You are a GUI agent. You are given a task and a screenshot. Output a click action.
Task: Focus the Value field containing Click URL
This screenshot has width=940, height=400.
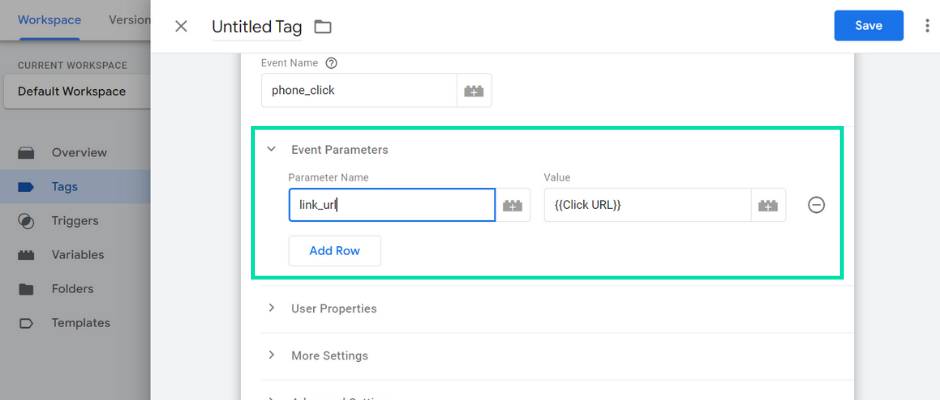coord(647,205)
